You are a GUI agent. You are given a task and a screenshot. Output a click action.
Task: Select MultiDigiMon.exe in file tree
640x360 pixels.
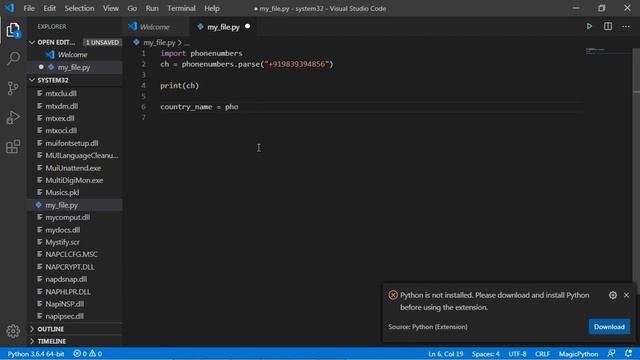tap(75, 180)
